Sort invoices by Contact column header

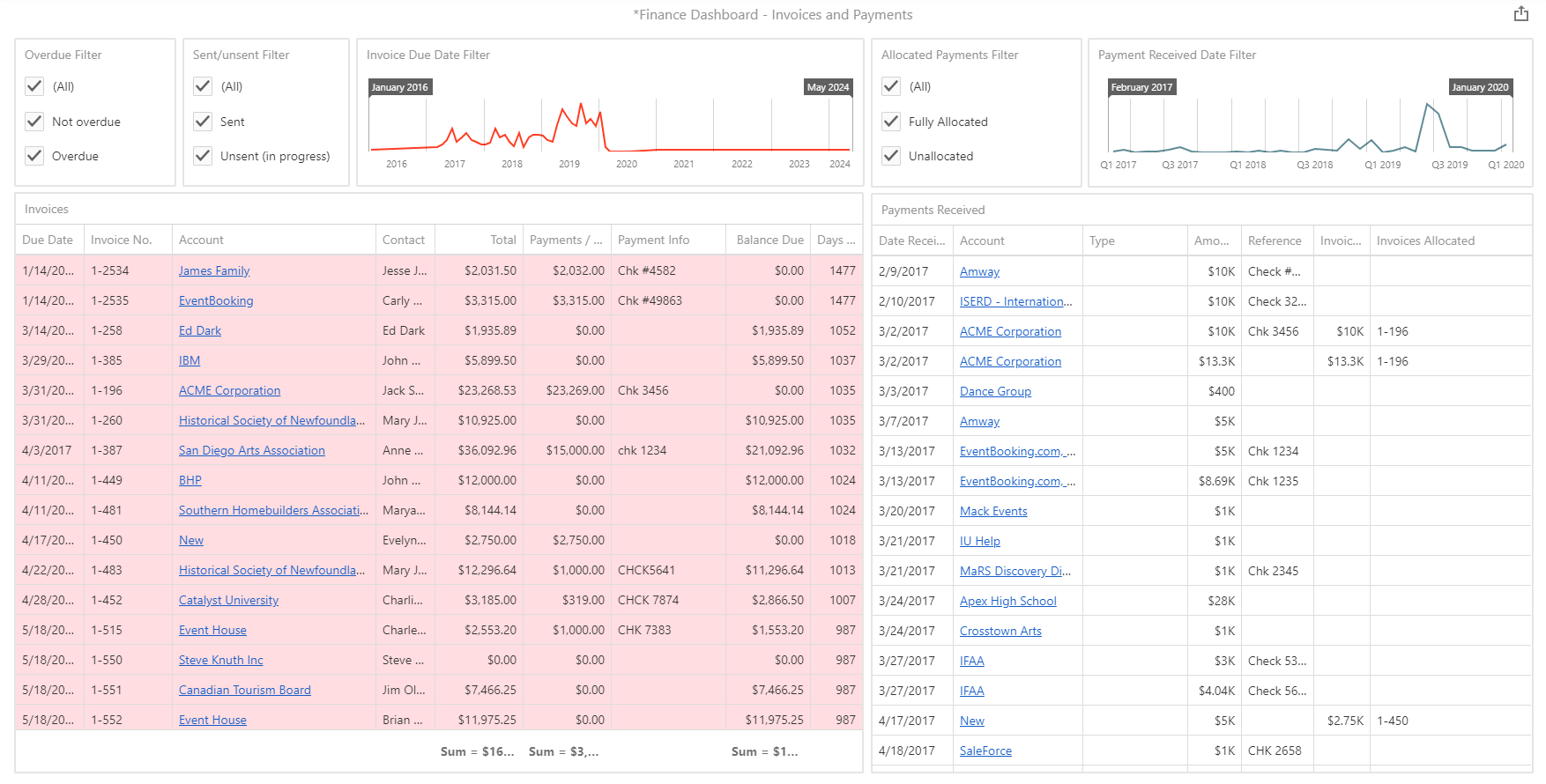click(404, 240)
